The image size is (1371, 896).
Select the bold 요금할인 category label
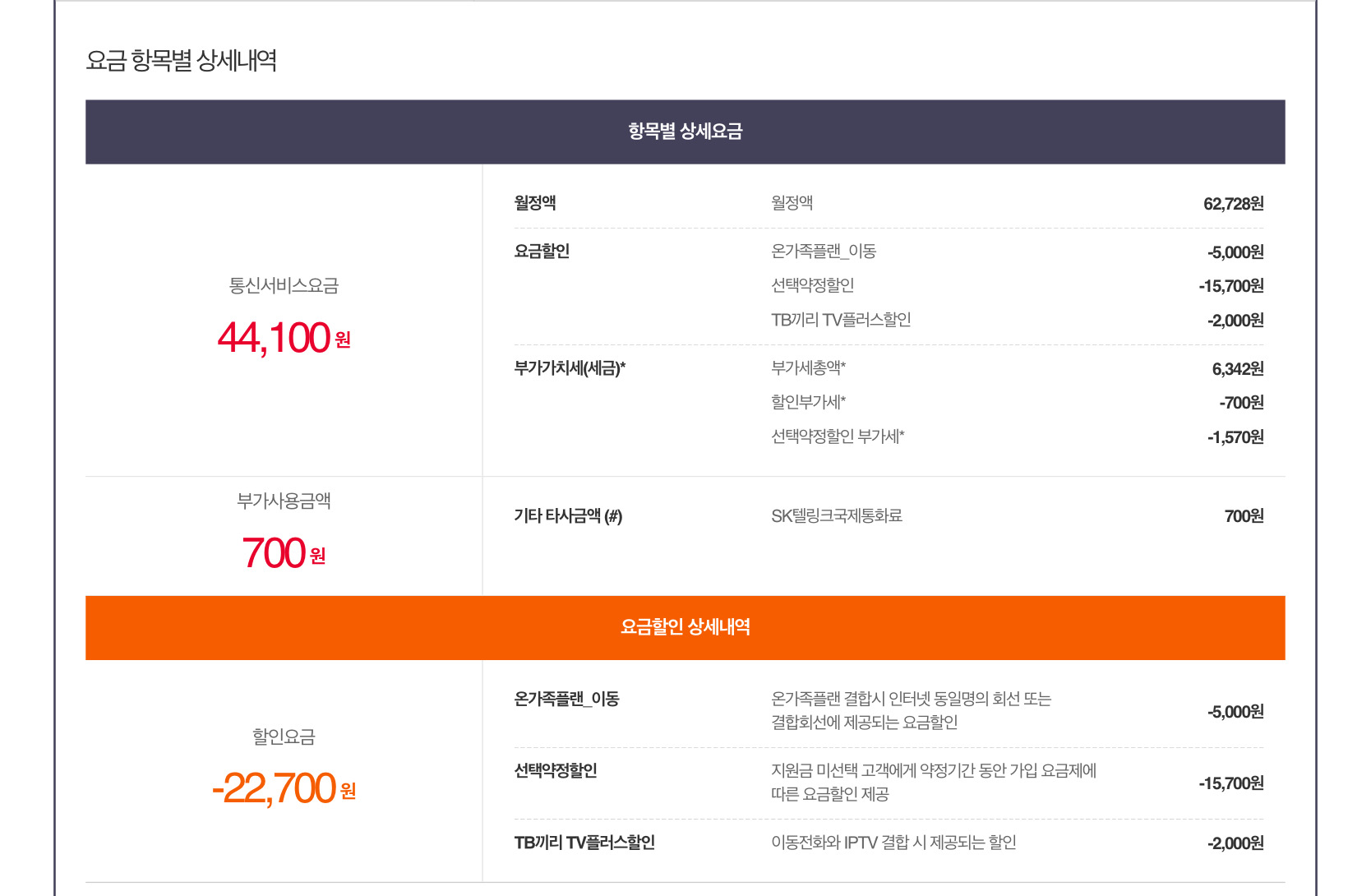click(x=542, y=252)
